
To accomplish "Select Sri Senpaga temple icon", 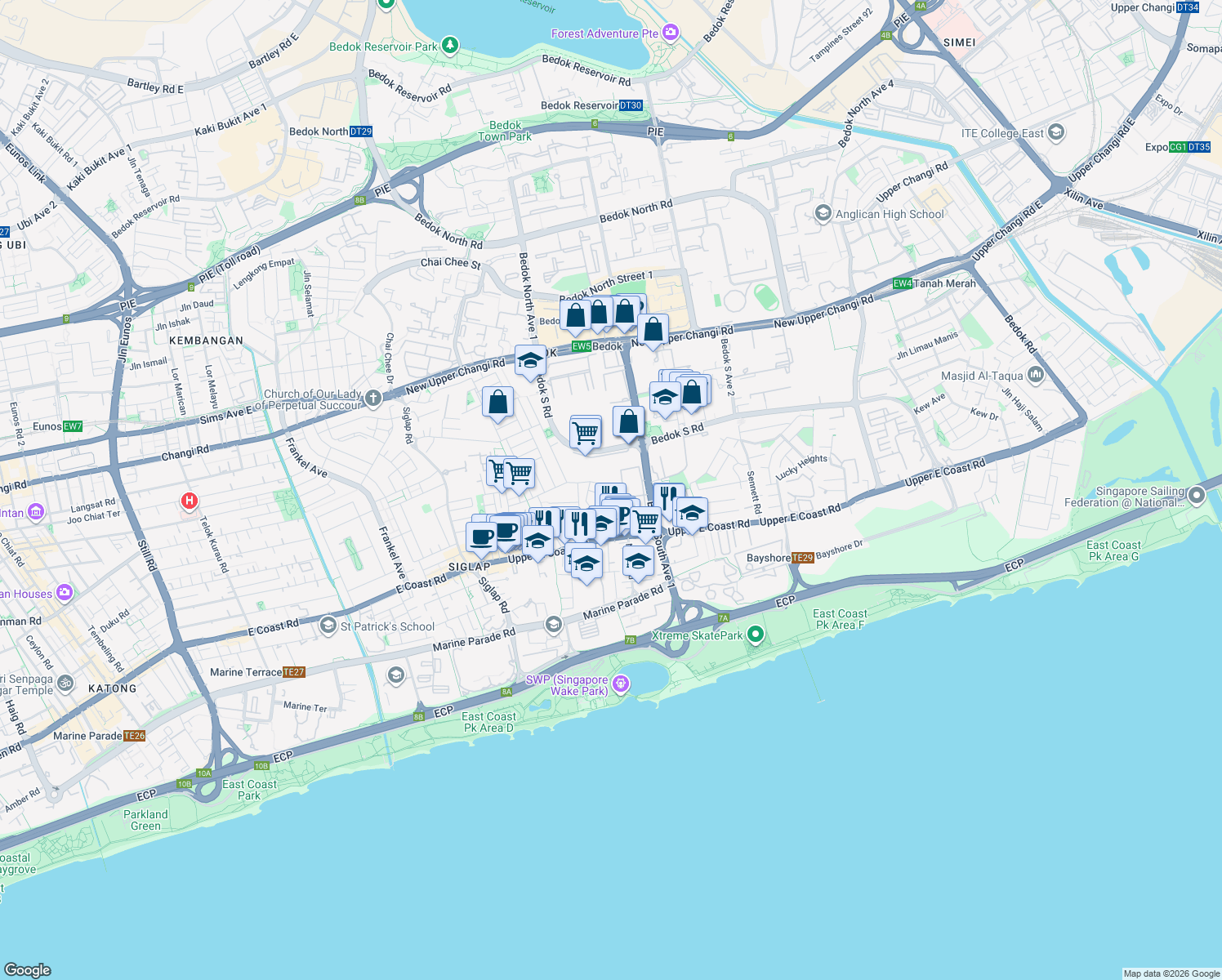I will point(65,684).
